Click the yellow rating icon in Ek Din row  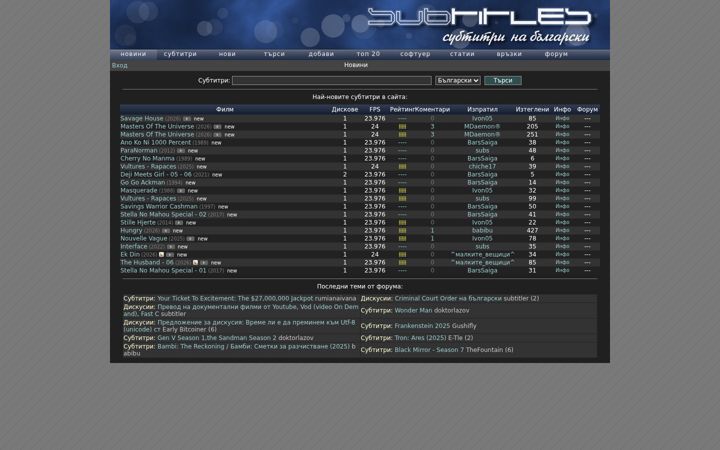coord(402,254)
